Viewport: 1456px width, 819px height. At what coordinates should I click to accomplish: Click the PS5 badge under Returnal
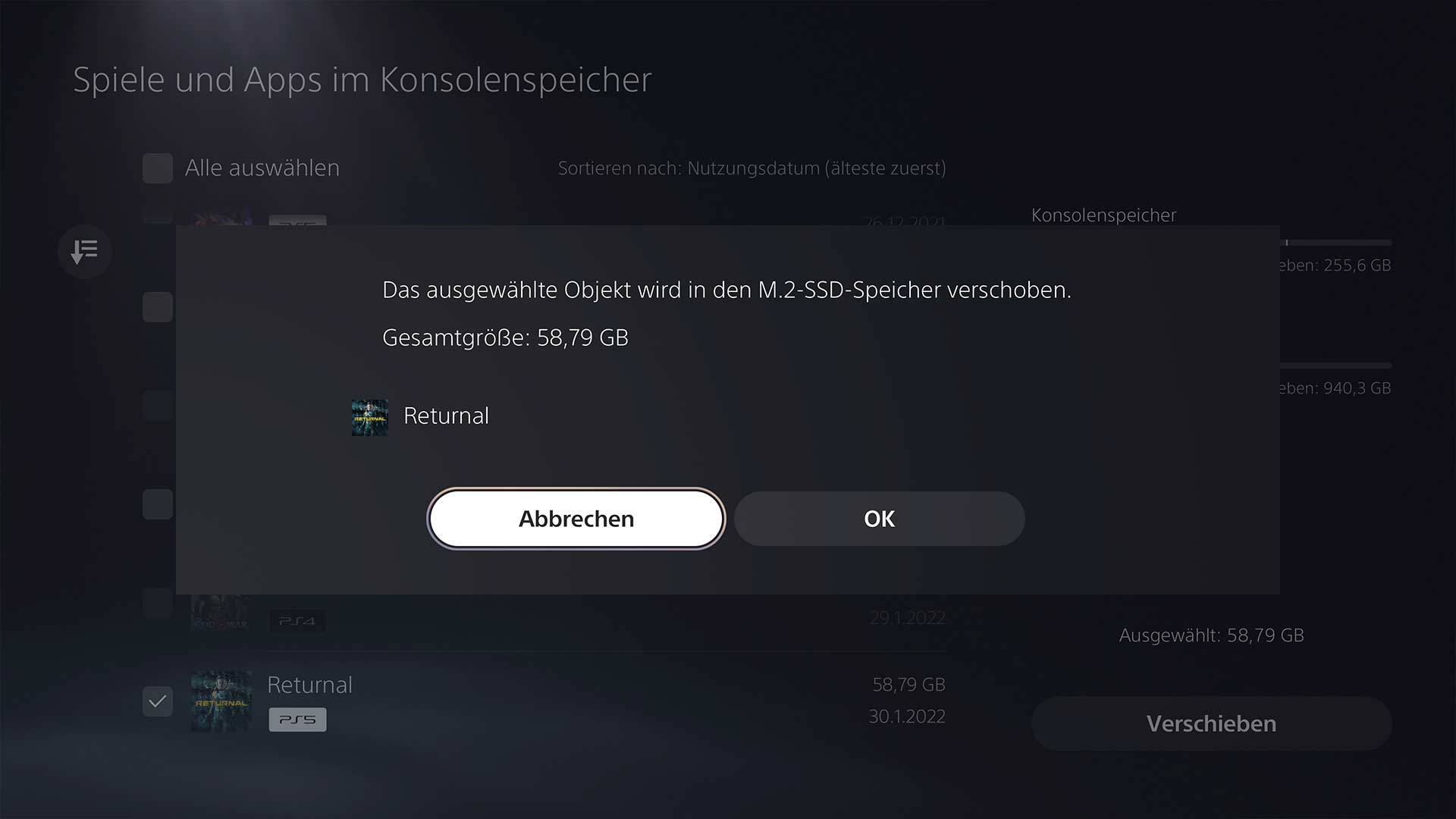tap(297, 720)
